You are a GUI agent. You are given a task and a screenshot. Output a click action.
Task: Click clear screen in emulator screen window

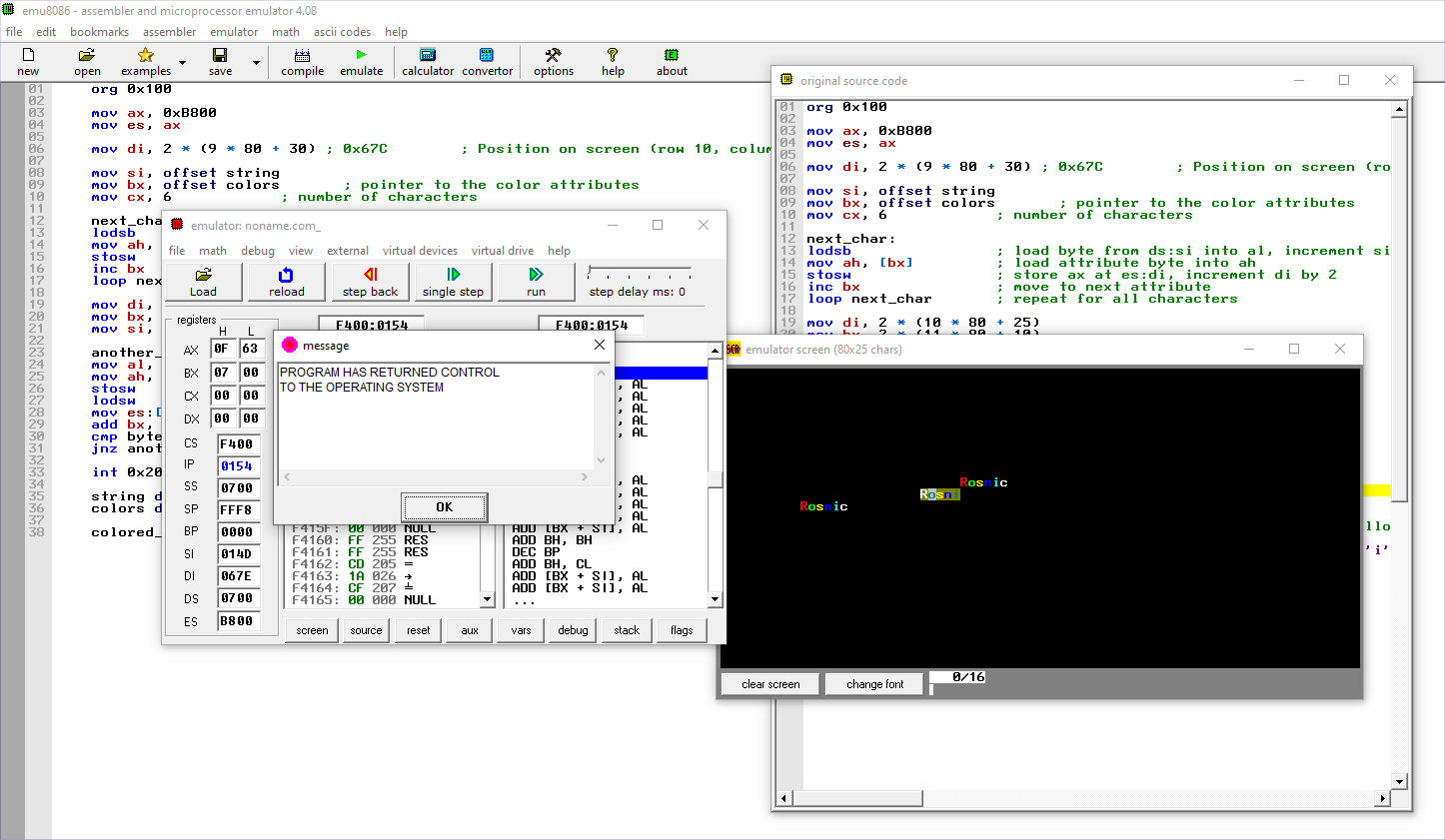(x=770, y=684)
